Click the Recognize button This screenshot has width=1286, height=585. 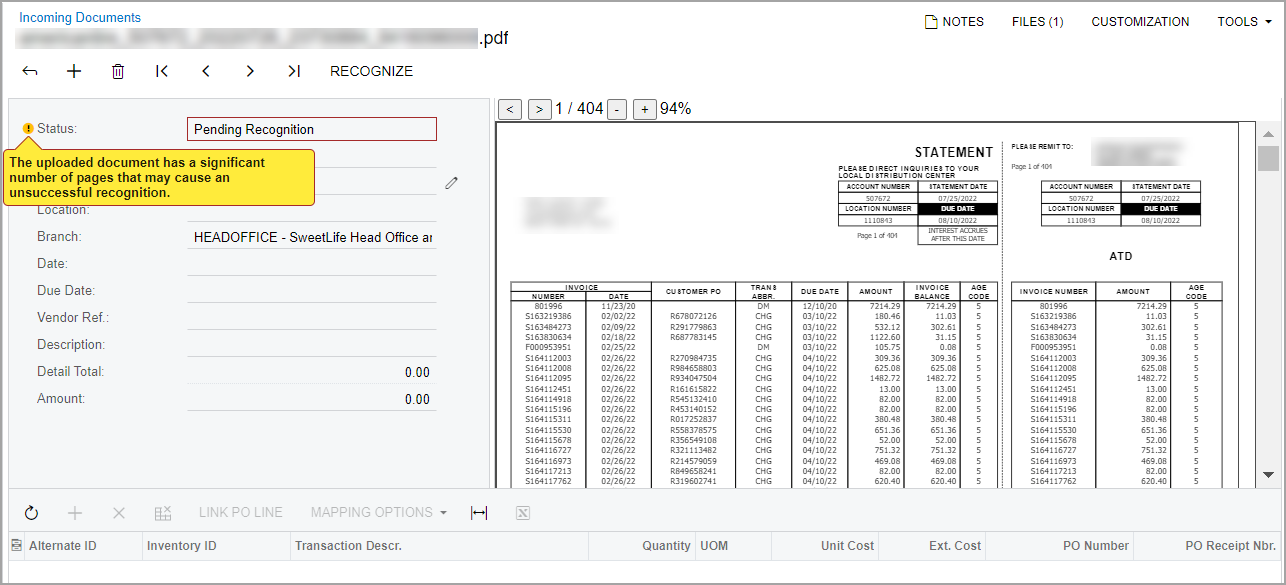click(x=371, y=71)
